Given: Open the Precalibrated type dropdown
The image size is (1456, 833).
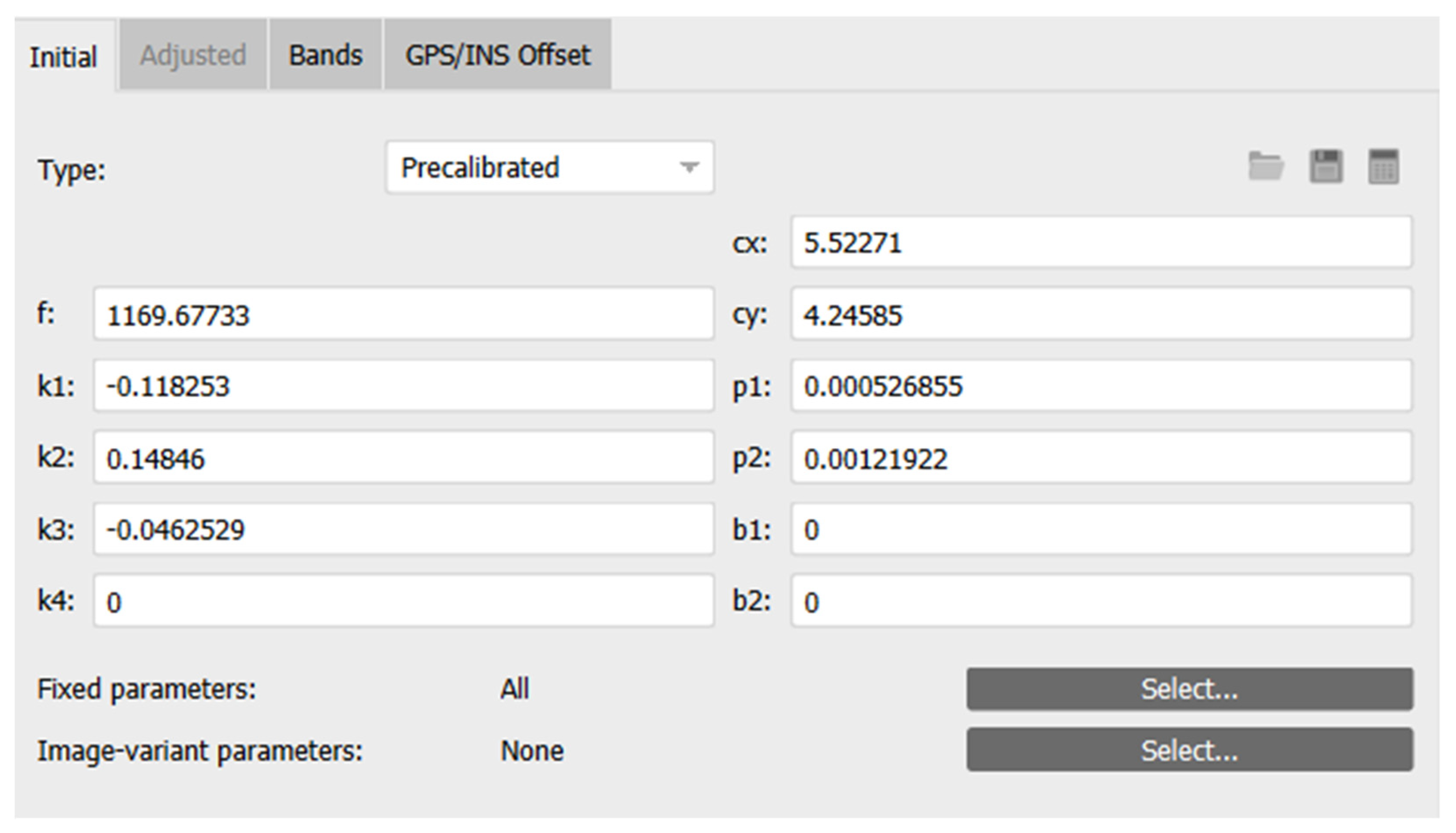Looking at the screenshot, I should point(549,168).
